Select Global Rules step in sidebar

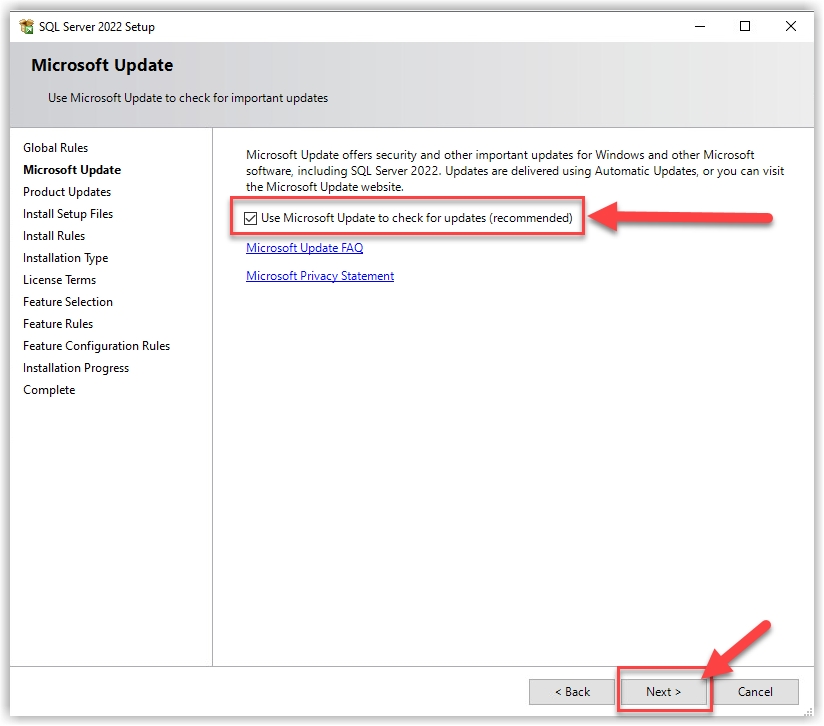point(55,148)
